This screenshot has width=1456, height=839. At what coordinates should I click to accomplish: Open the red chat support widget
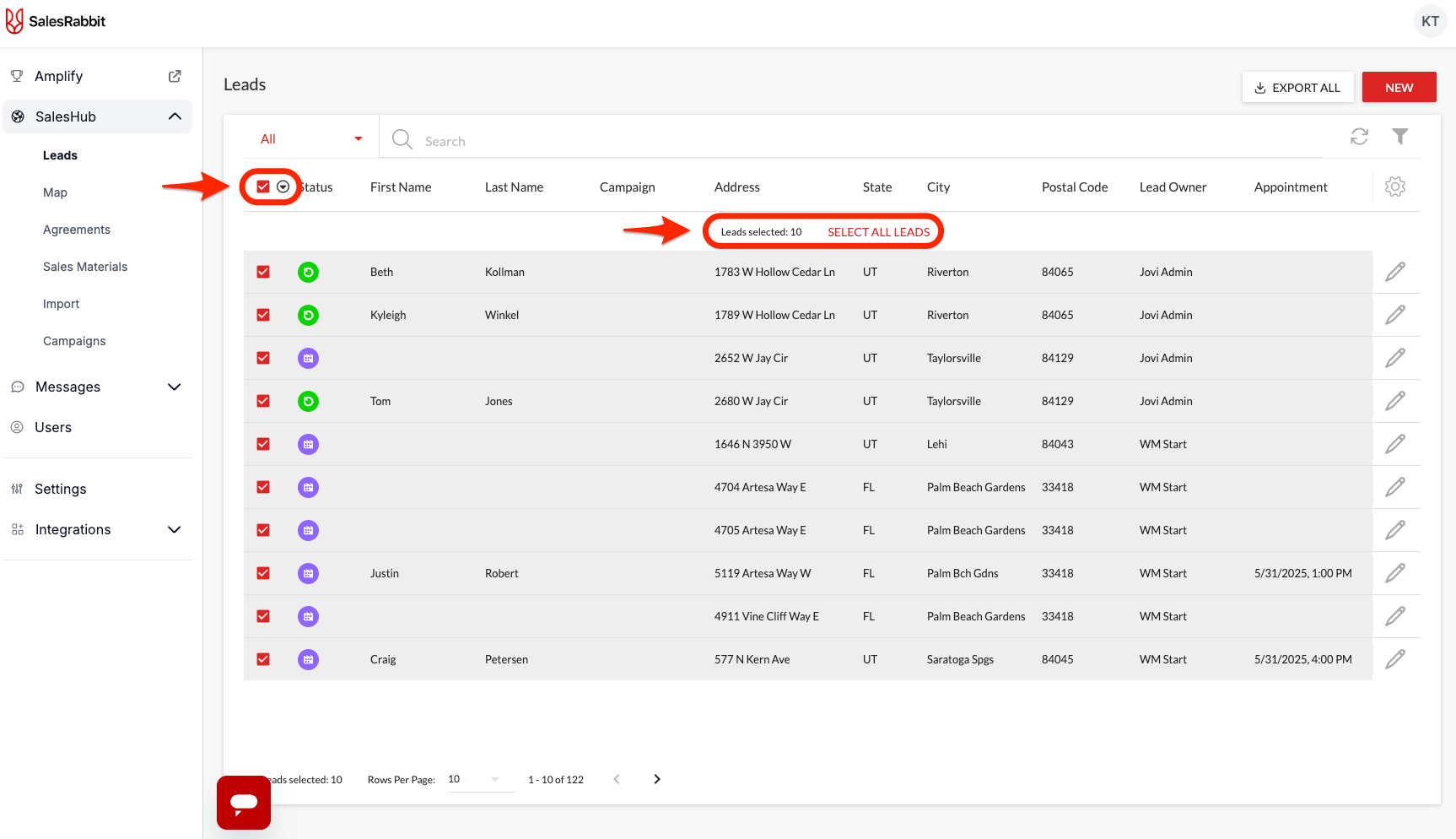[x=244, y=803]
